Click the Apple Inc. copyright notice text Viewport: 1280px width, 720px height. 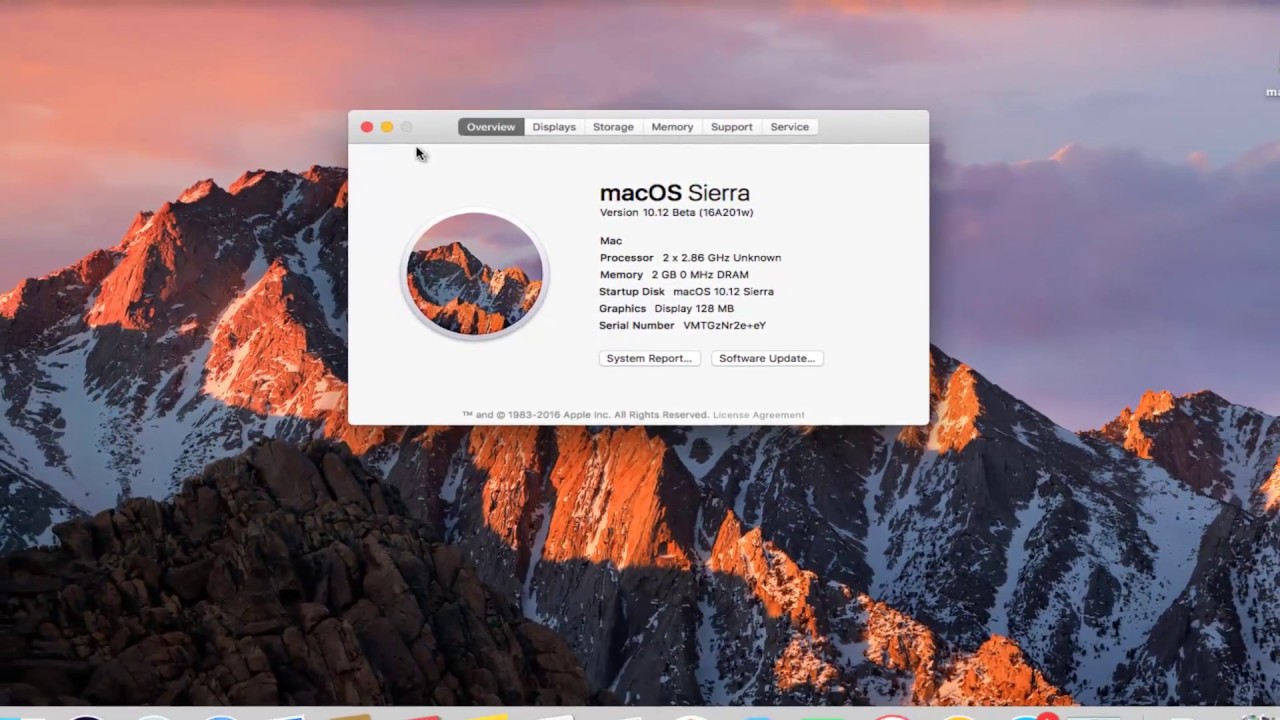coord(585,415)
